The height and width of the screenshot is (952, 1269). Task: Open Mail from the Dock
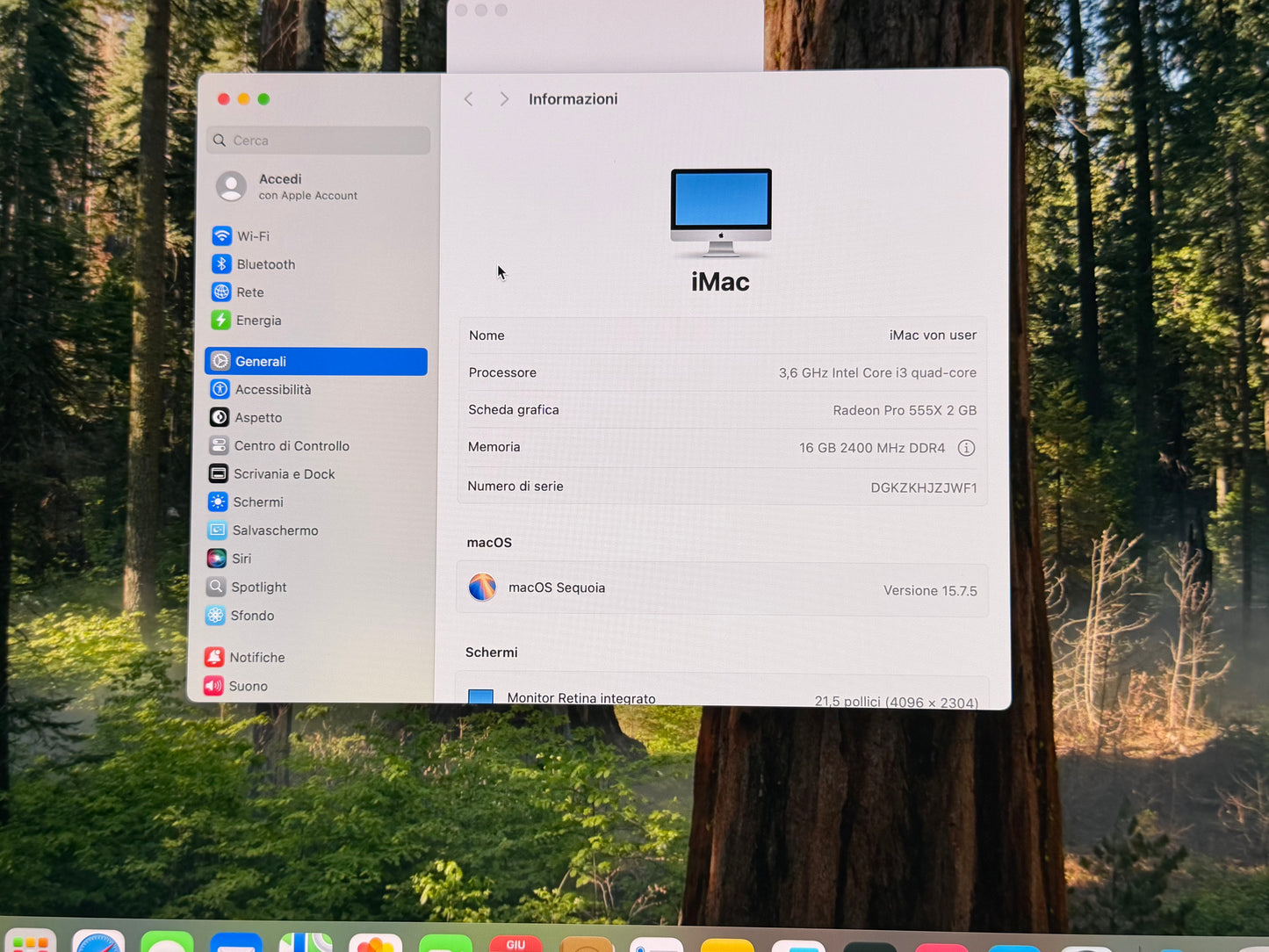pos(236,942)
